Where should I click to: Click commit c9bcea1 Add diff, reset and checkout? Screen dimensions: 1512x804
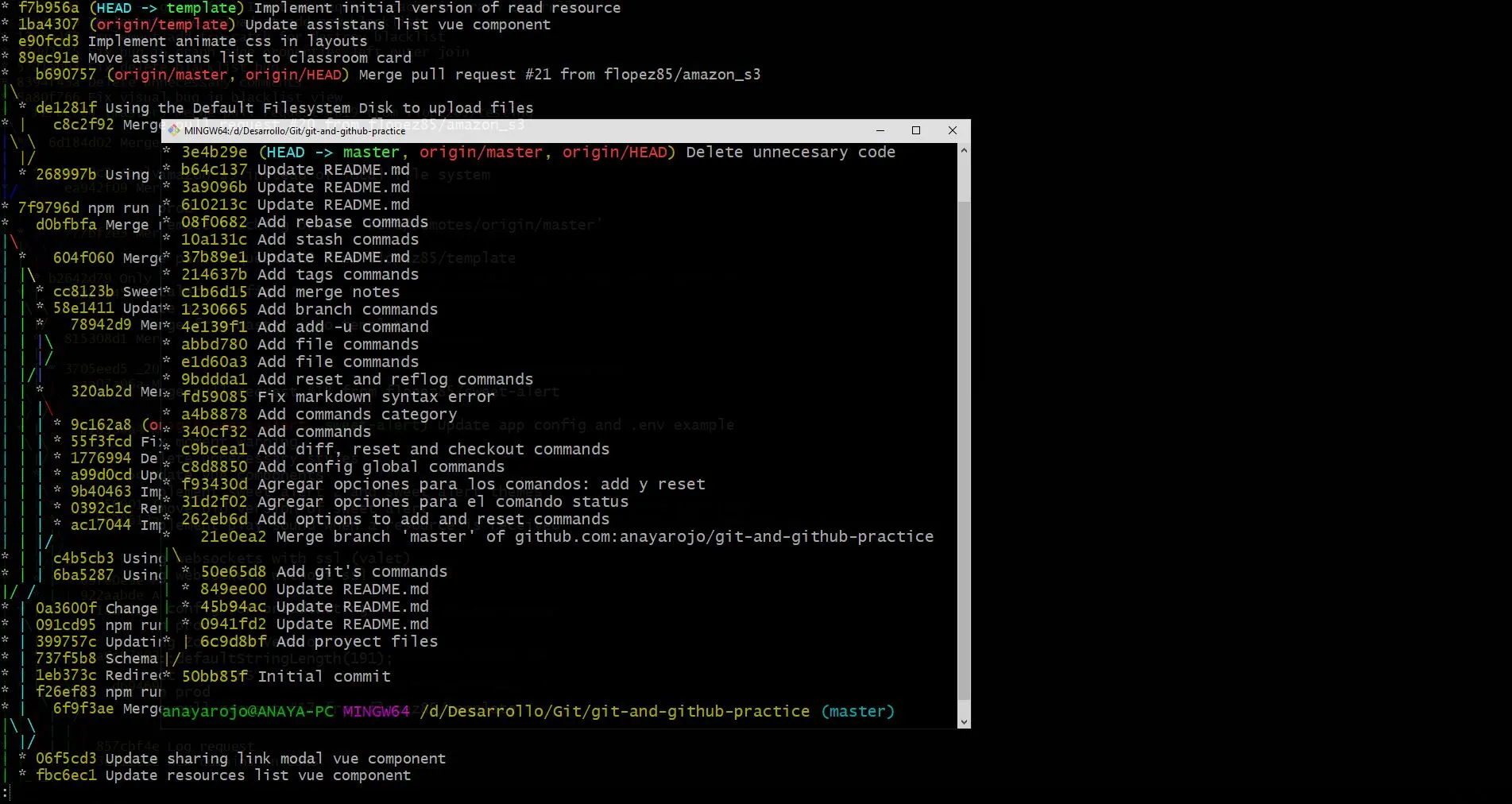(x=395, y=449)
